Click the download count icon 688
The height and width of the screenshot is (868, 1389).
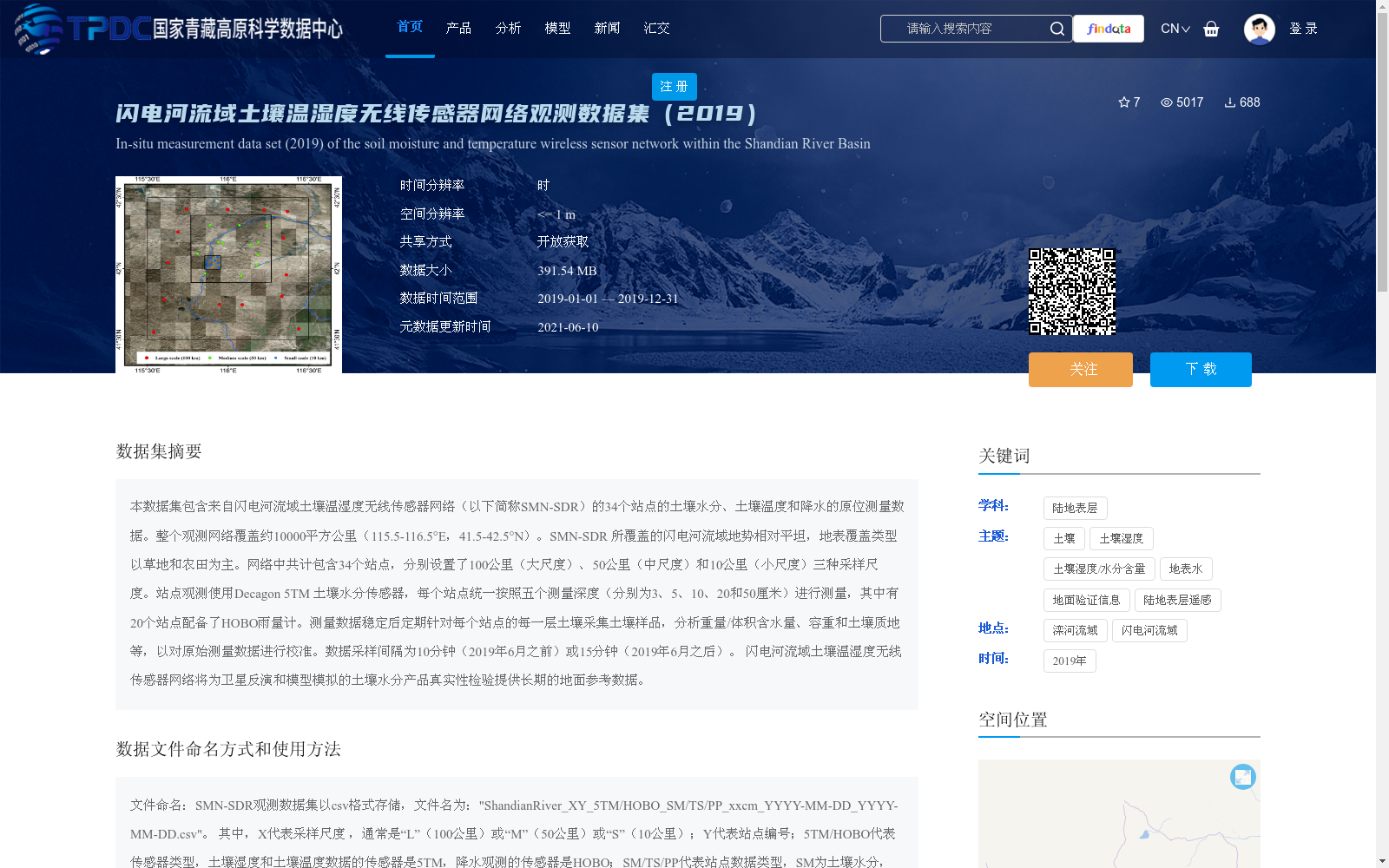(x=1241, y=102)
